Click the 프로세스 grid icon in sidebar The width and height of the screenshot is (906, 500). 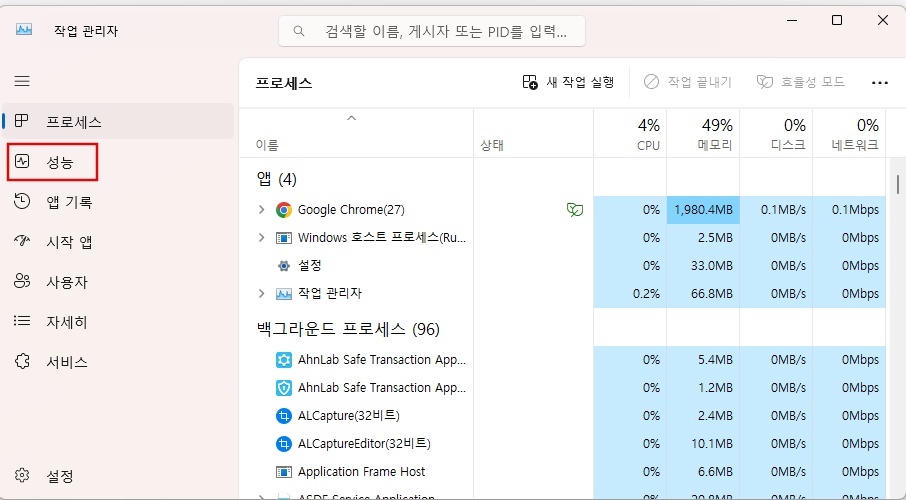(x=21, y=121)
